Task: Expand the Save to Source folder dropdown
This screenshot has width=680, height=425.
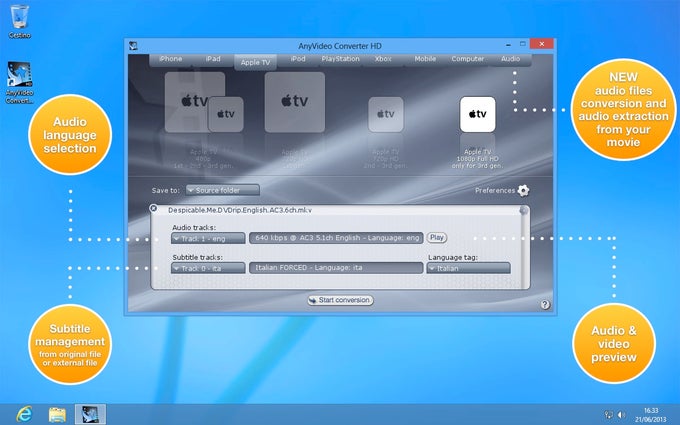Action: tap(223, 190)
